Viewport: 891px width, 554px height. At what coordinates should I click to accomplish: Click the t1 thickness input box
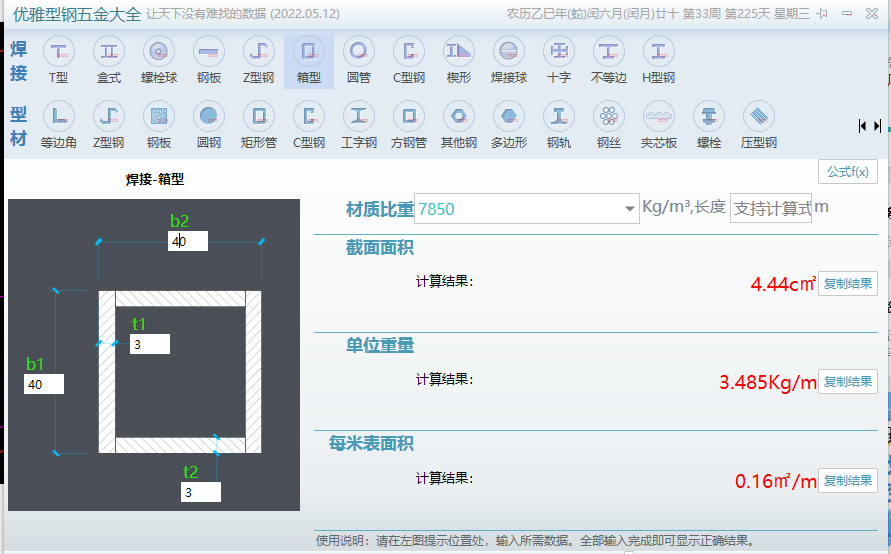click(150, 344)
